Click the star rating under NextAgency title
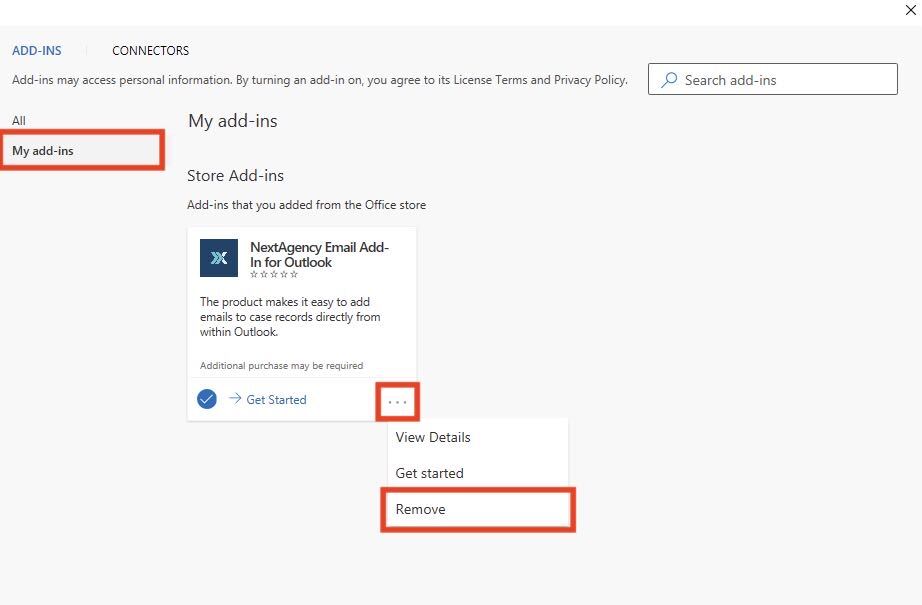 [x=274, y=274]
